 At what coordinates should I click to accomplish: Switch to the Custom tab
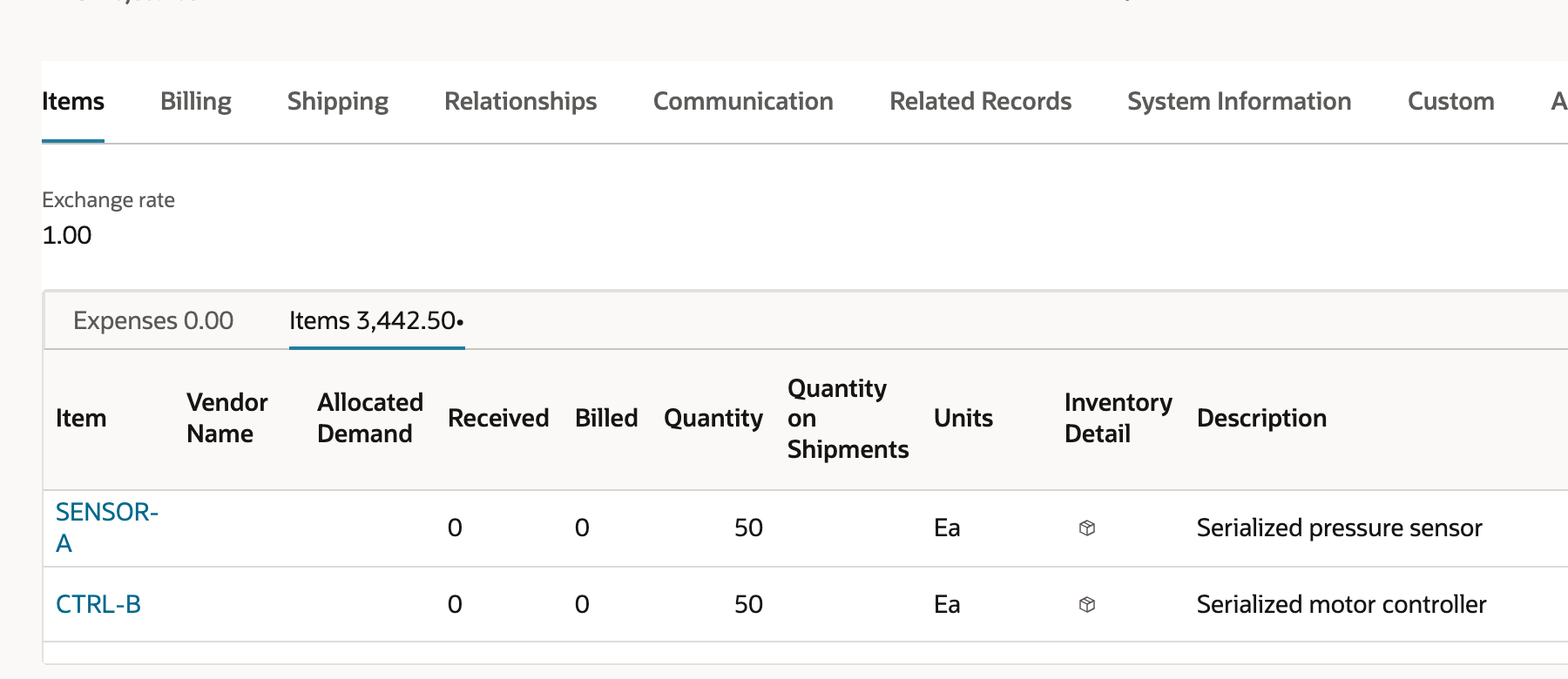tap(1451, 101)
